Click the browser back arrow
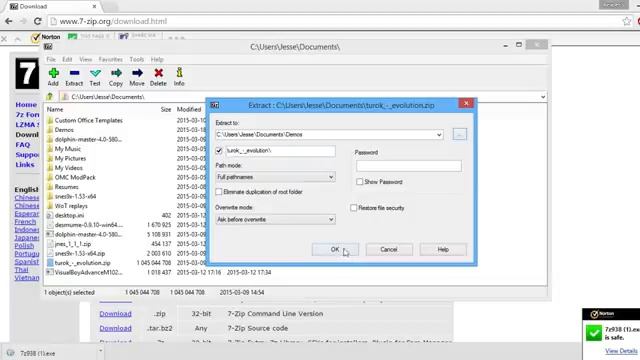Image resolution: width=640 pixels, height=360 pixels. pos(9,21)
